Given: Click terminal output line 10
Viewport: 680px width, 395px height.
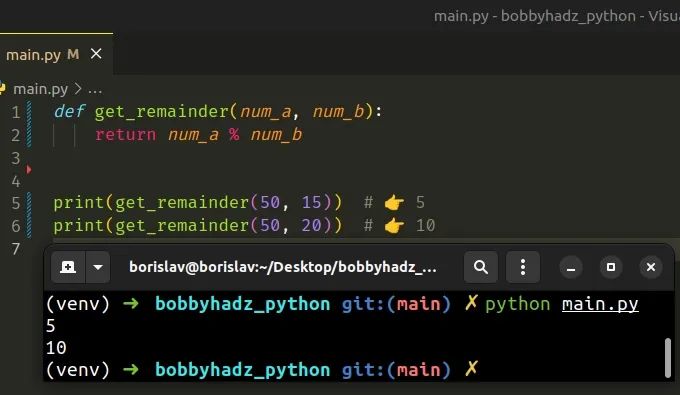Looking at the screenshot, I should (56, 348).
